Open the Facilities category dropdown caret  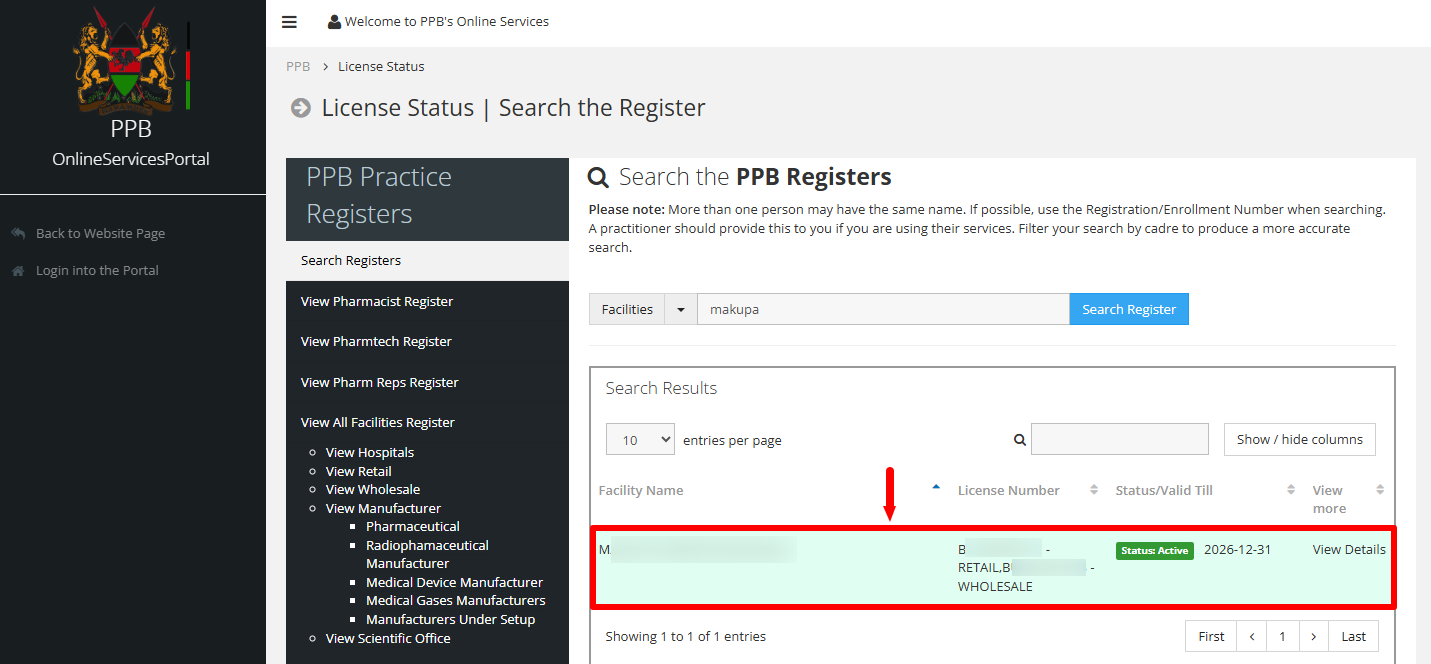[681, 309]
